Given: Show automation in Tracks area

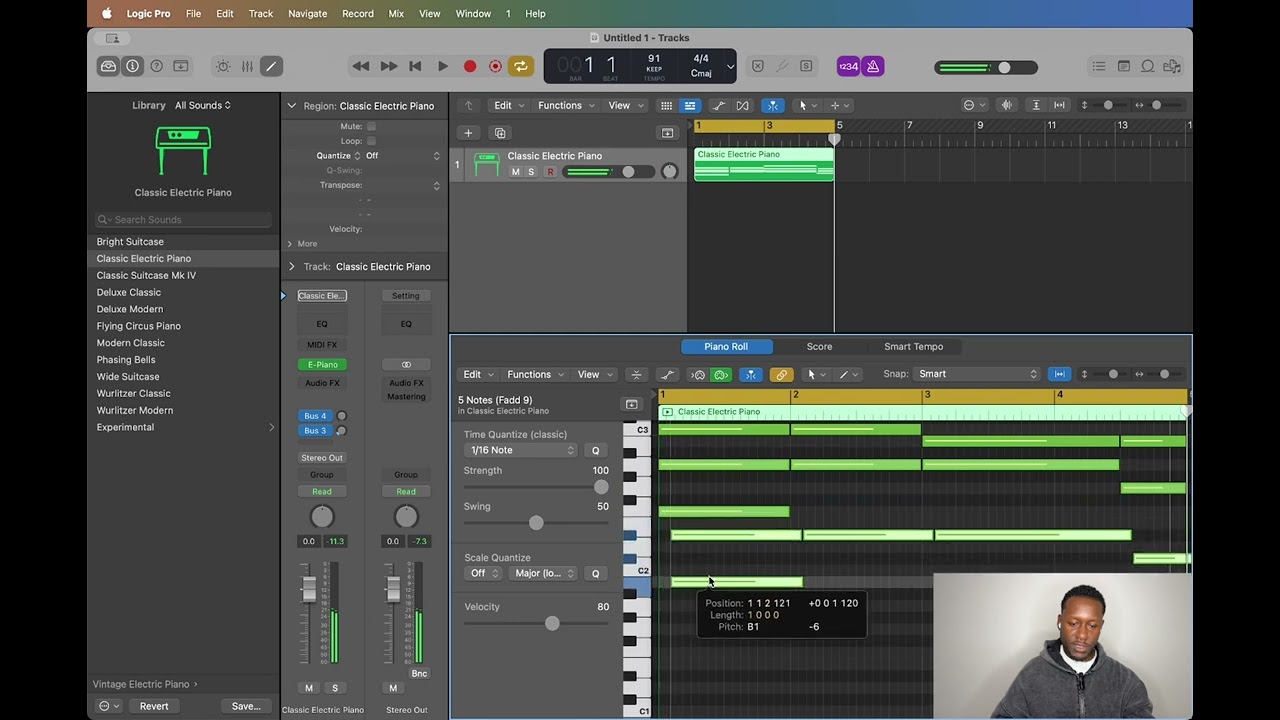Looking at the screenshot, I should [x=718, y=105].
